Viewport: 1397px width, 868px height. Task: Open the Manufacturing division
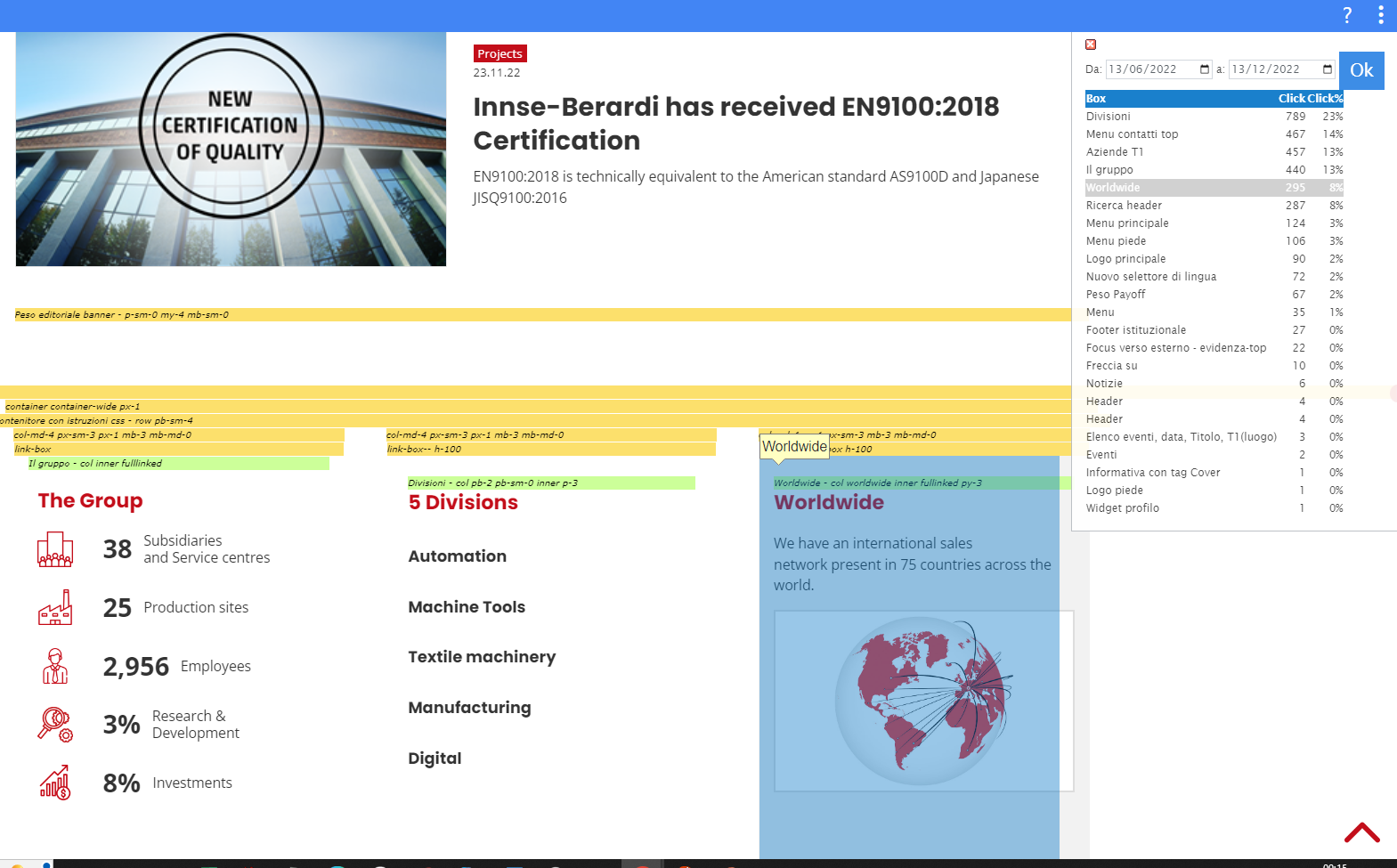pos(469,708)
